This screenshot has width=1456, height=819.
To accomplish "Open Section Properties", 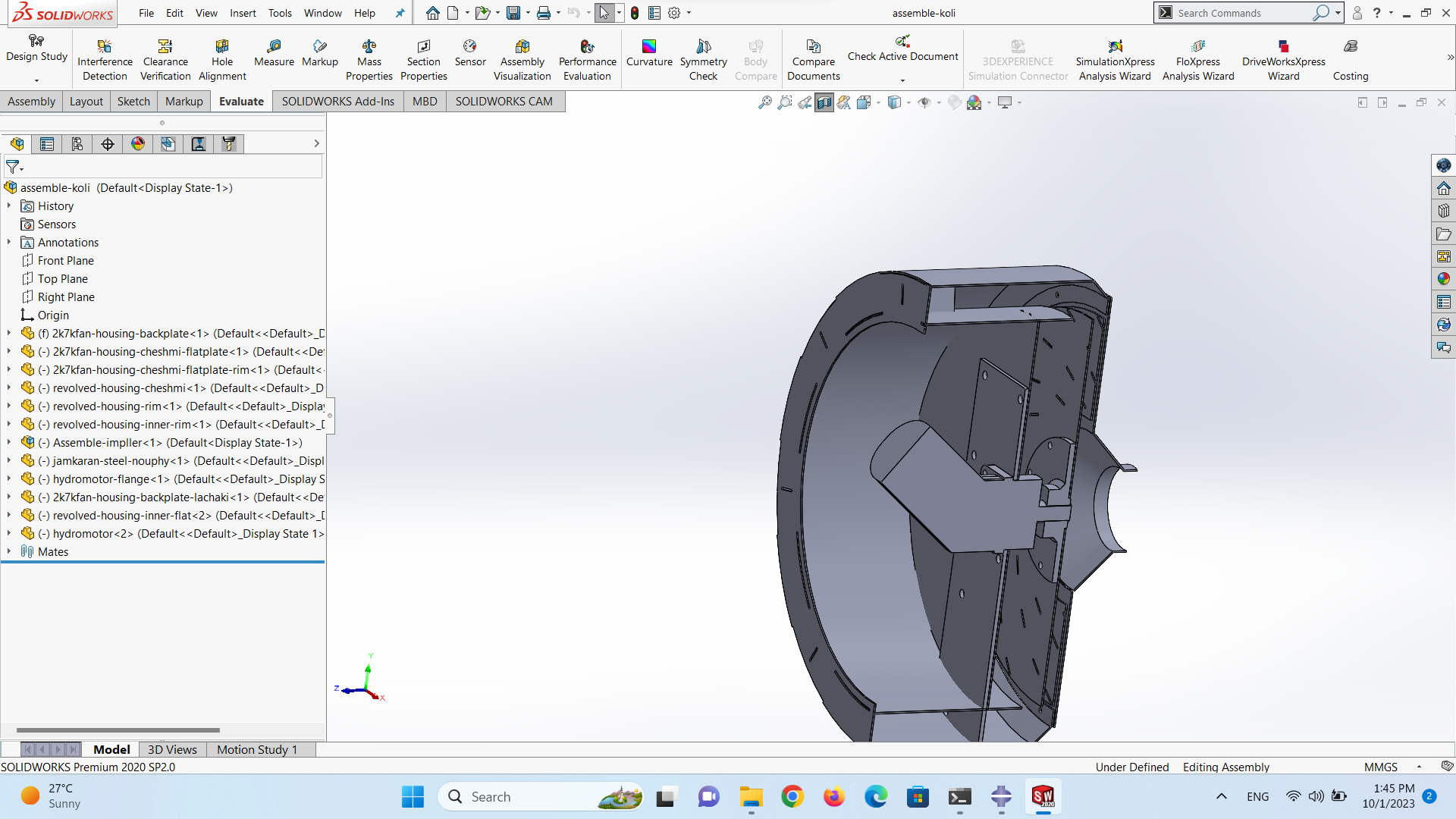I will tap(424, 60).
